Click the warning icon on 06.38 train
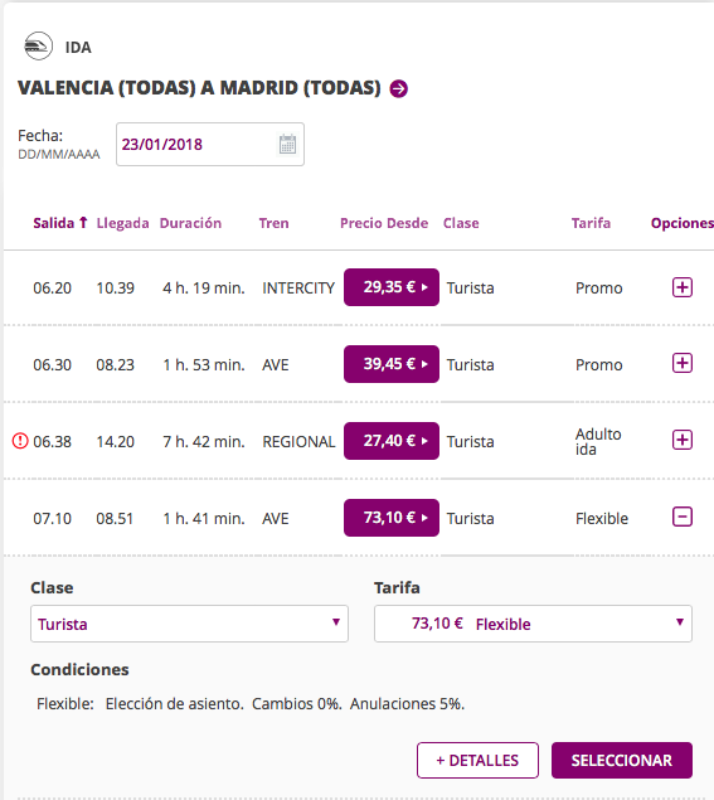The height and width of the screenshot is (800, 714). (20, 441)
